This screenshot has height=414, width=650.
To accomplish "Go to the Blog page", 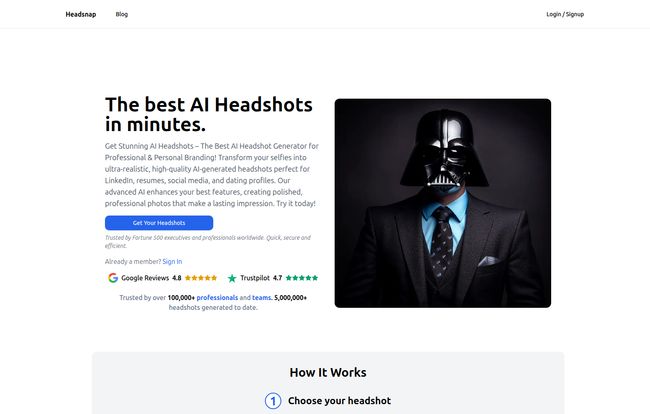I will (x=121, y=14).
